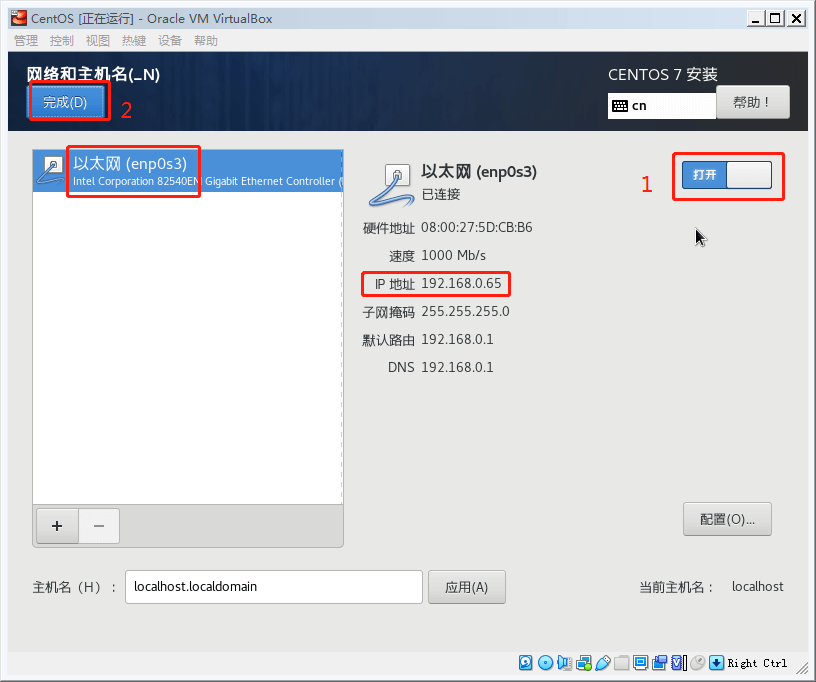Click the hard disk activity status icon
The width and height of the screenshot is (816, 682).
[x=526, y=663]
